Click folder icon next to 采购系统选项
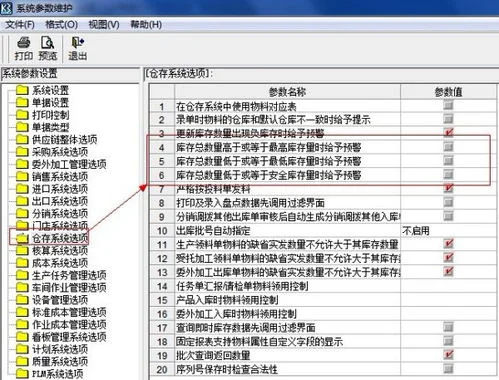The width and height of the screenshot is (499, 380). coord(22,152)
